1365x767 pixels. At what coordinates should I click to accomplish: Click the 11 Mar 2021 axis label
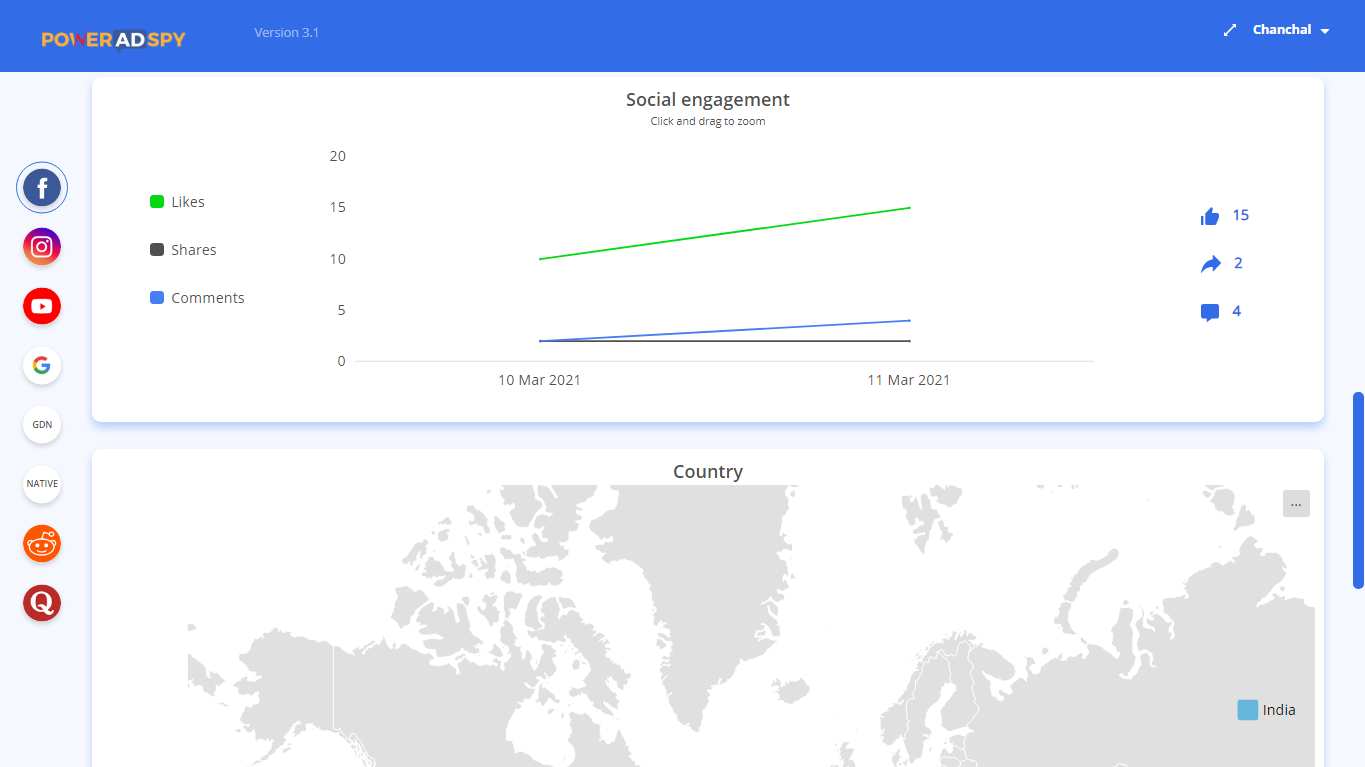click(x=909, y=380)
